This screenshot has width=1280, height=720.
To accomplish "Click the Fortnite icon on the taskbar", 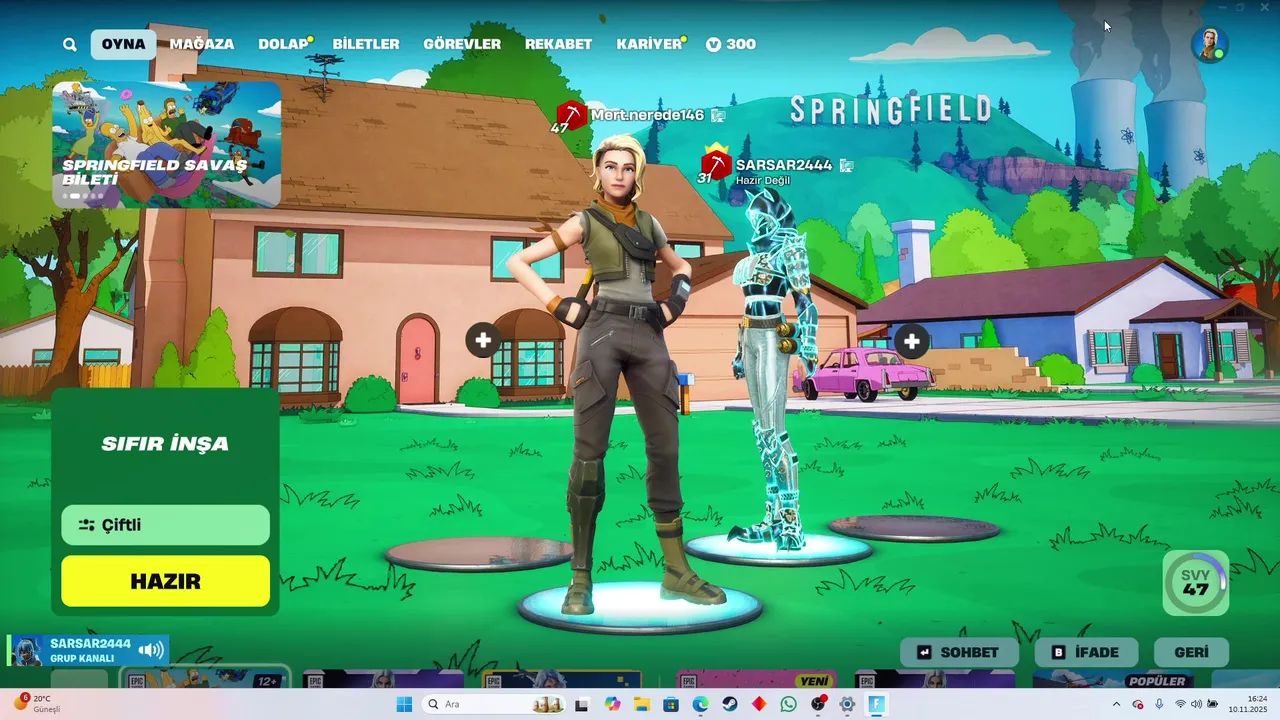I will point(877,704).
